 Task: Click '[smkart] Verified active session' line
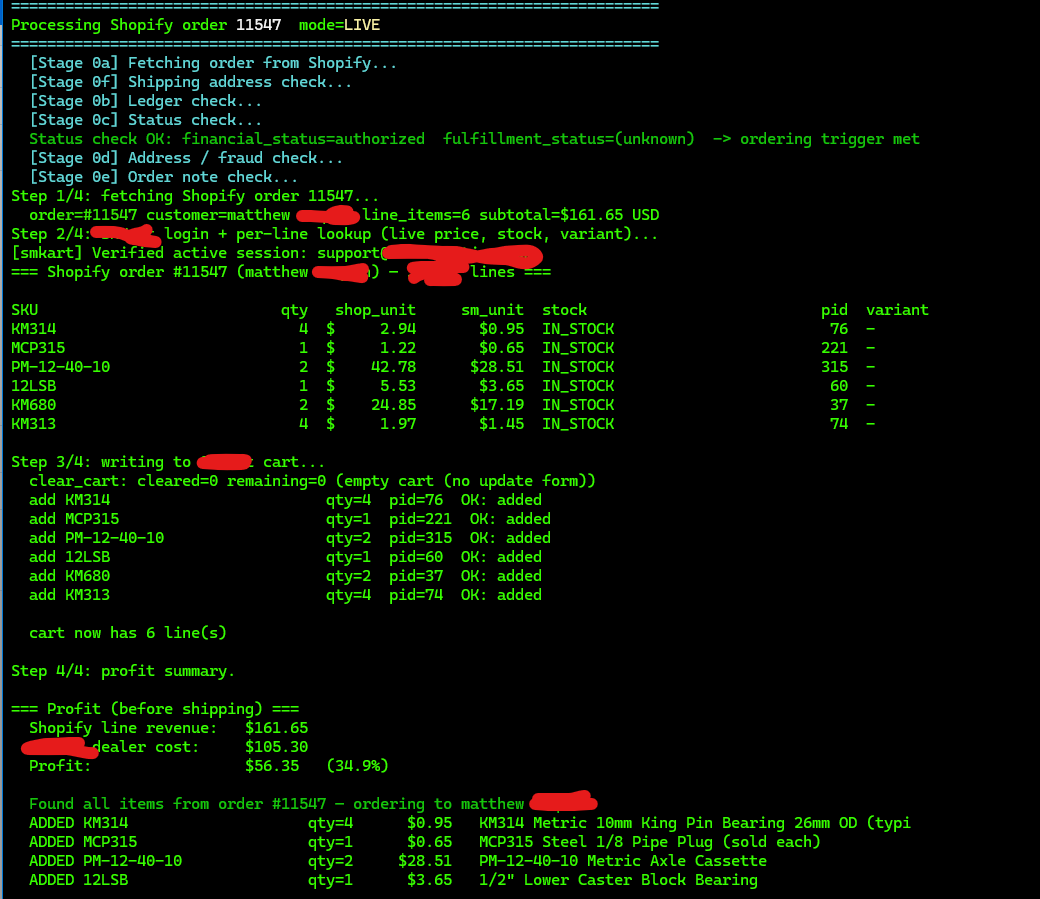pos(277,253)
